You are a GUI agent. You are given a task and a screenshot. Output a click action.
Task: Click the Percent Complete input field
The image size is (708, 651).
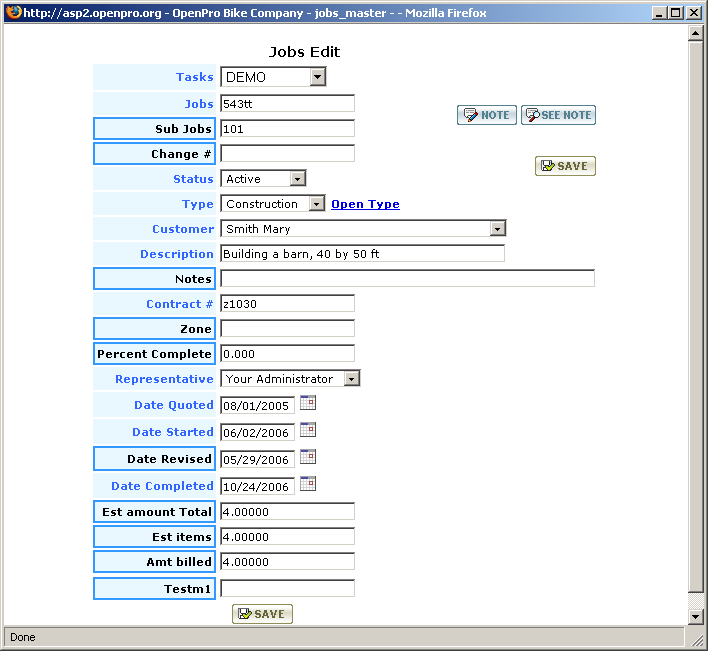point(287,353)
